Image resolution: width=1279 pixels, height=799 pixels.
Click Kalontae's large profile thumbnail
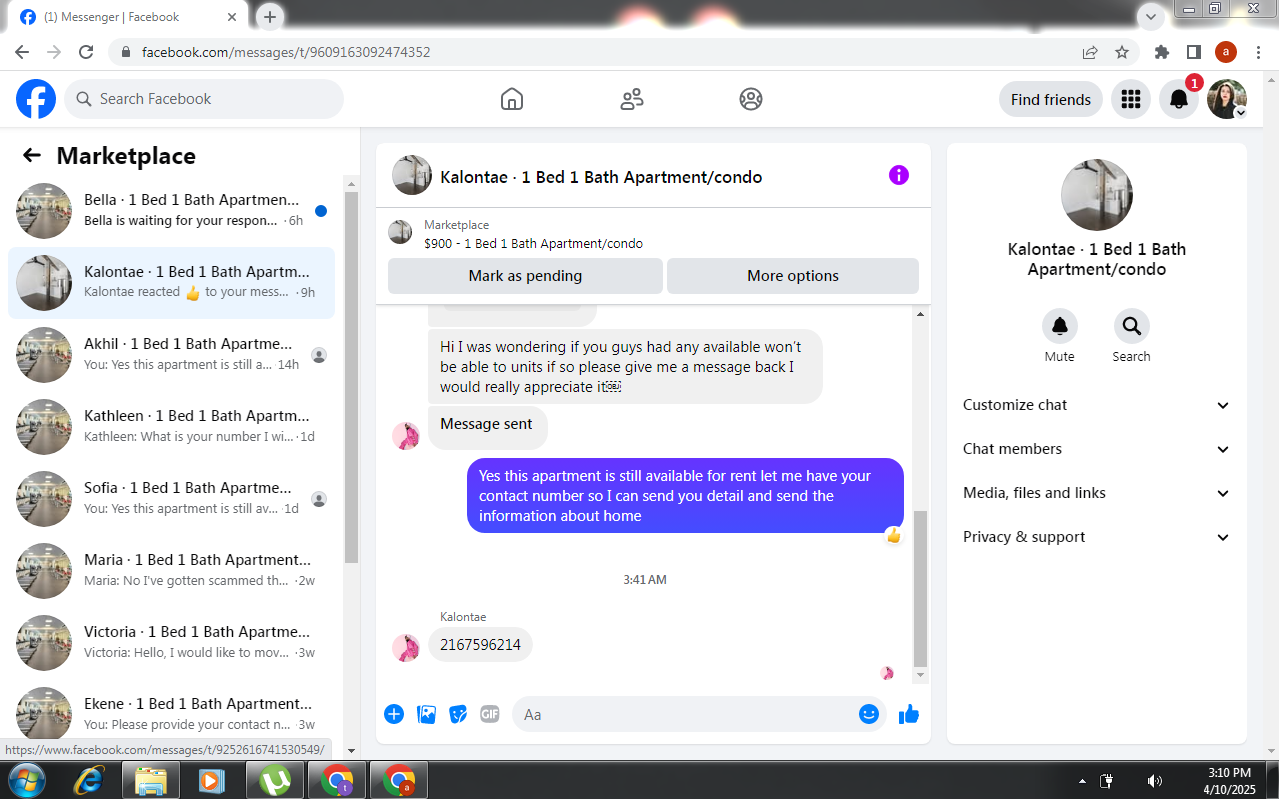click(x=1097, y=195)
